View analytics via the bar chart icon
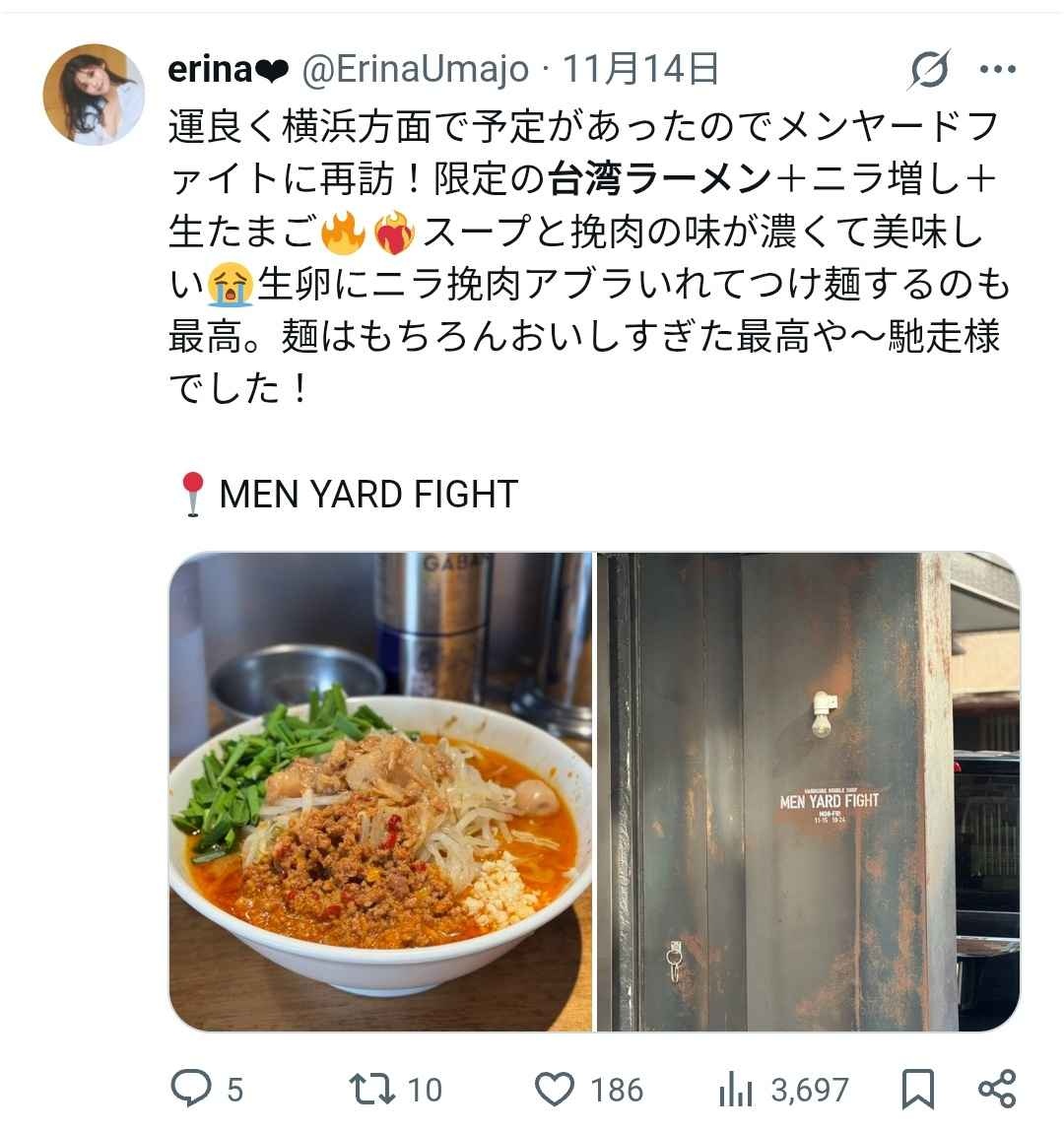The height and width of the screenshot is (1132, 1064). coord(736,1089)
